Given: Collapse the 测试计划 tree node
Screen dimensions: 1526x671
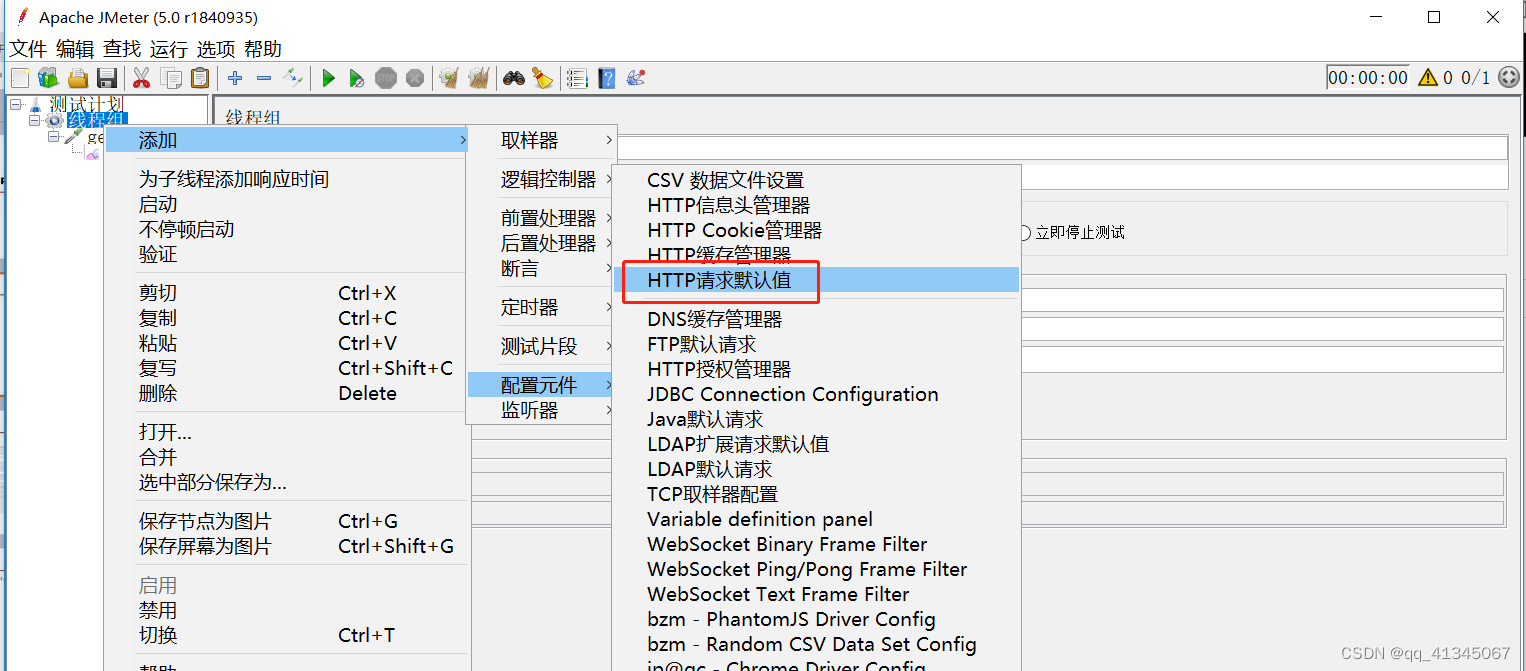Looking at the screenshot, I should 15,104.
